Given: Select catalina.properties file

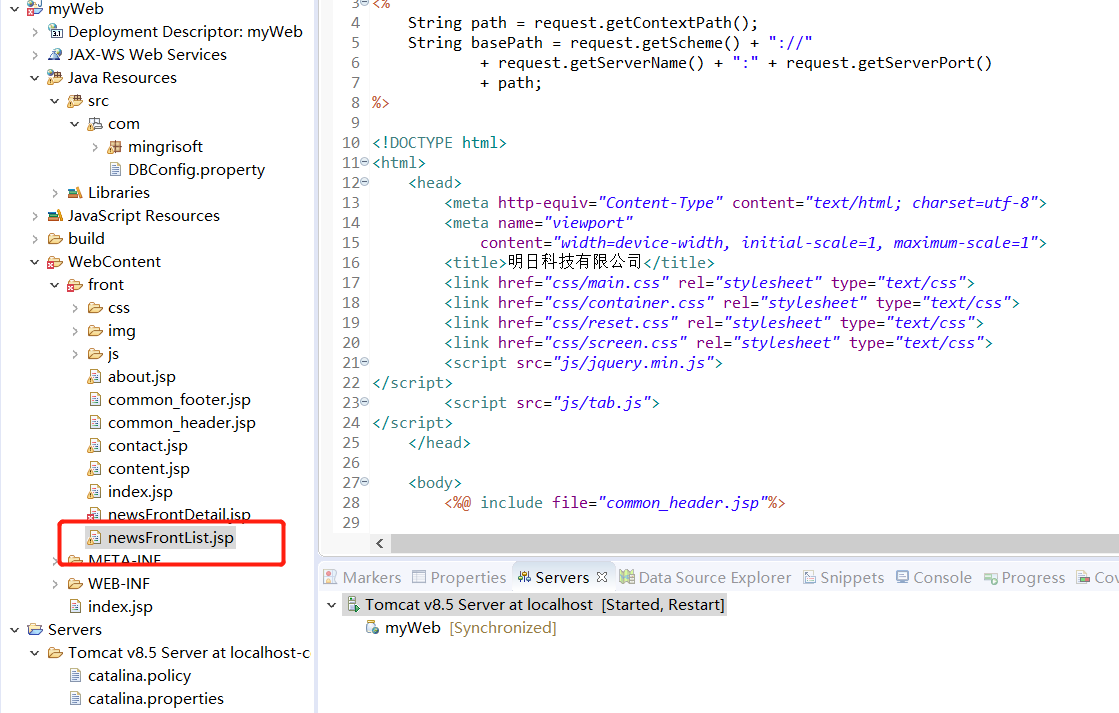Looking at the screenshot, I should 156,699.
